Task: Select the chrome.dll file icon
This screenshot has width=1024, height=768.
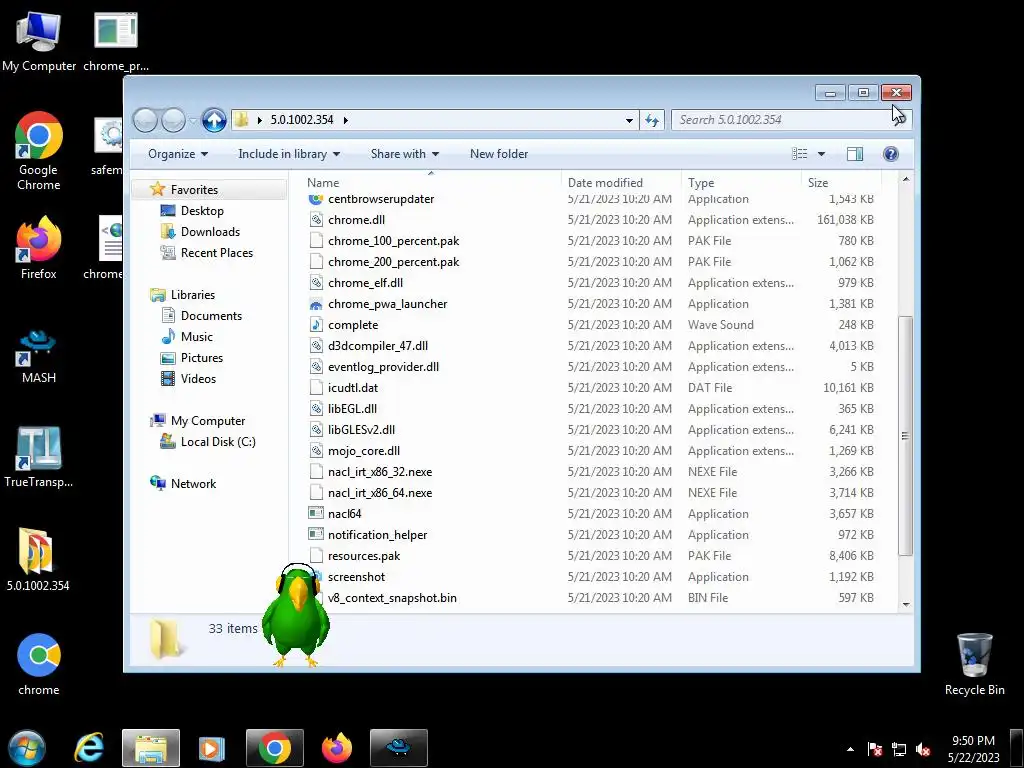Action: pyautogui.click(x=316, y=220)
